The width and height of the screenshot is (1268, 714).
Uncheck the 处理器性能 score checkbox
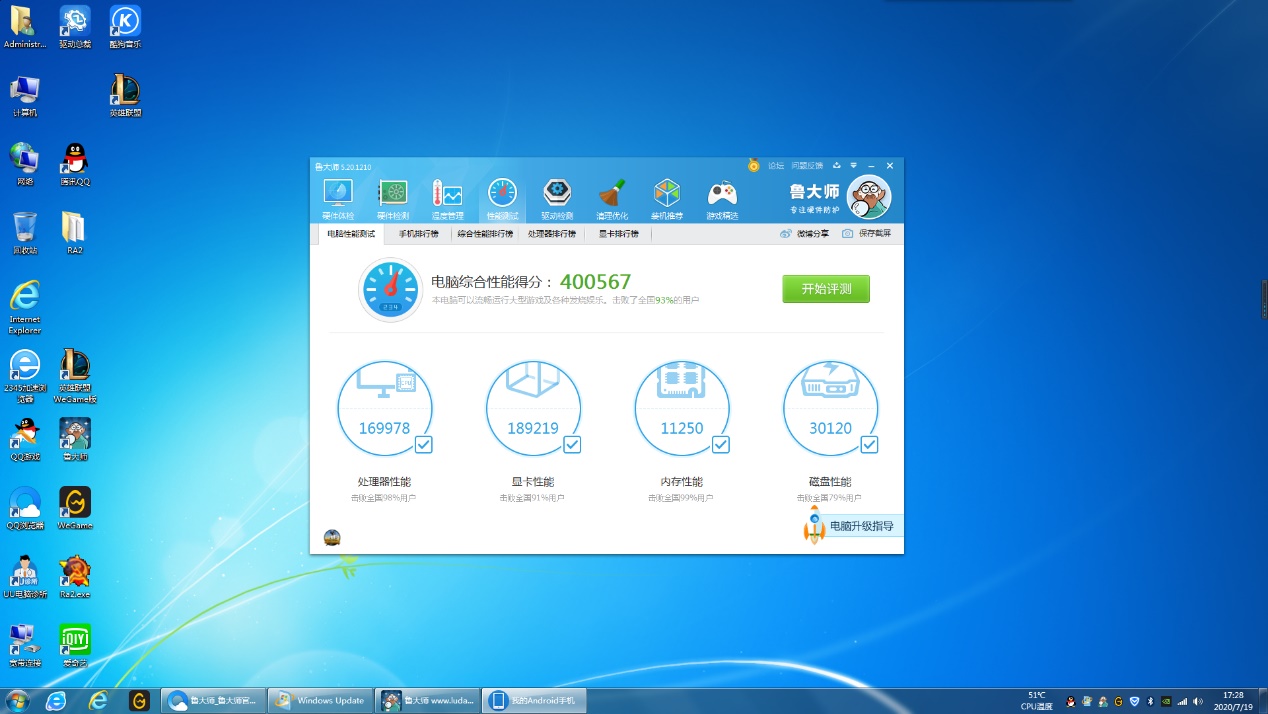click(x=424, y=445)
